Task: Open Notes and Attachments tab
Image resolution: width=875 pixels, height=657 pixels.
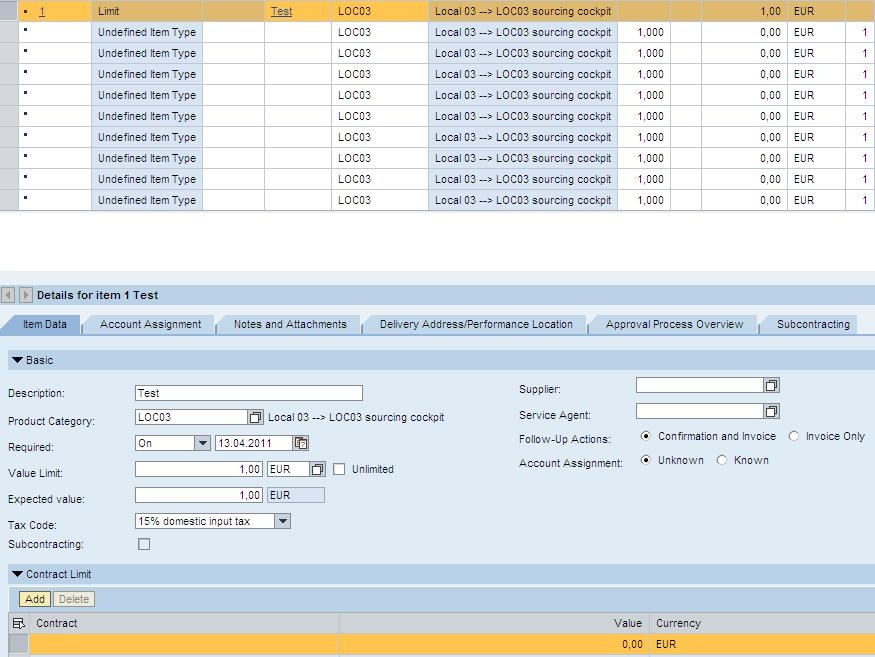Action: [290, 324]
